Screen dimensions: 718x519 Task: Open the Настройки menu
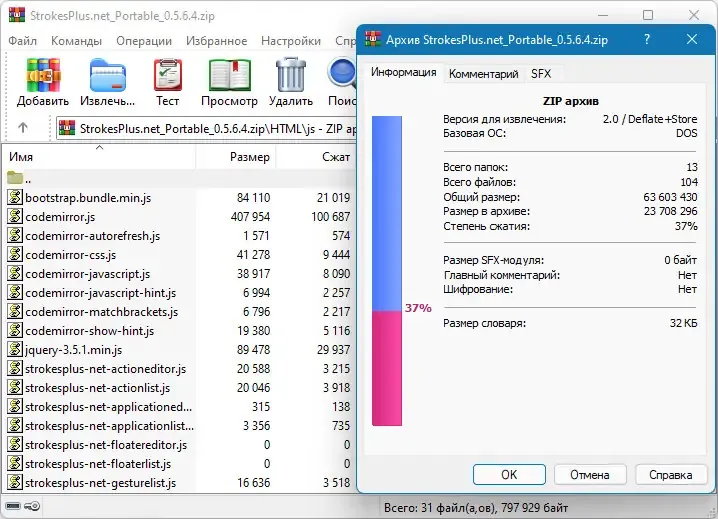(x=291, y=41)
